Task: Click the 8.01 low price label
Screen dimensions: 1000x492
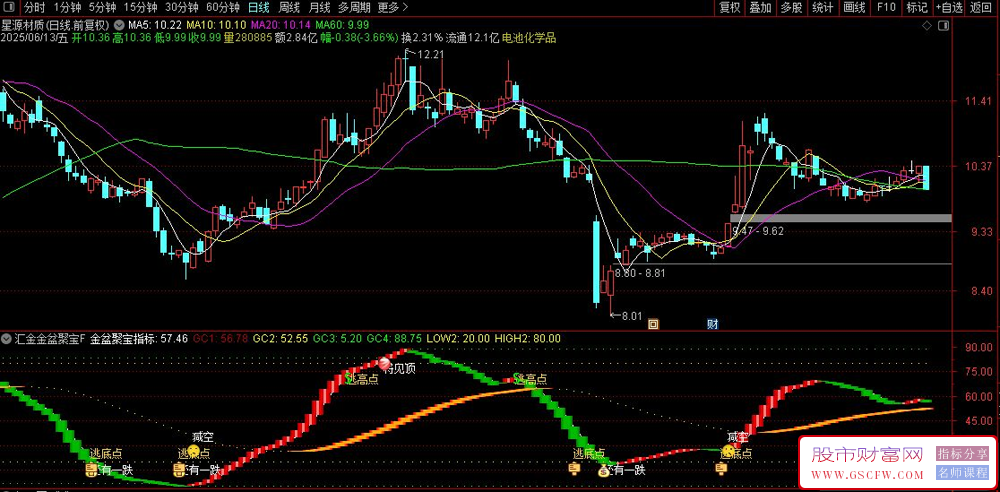Action: click(631, 315)
